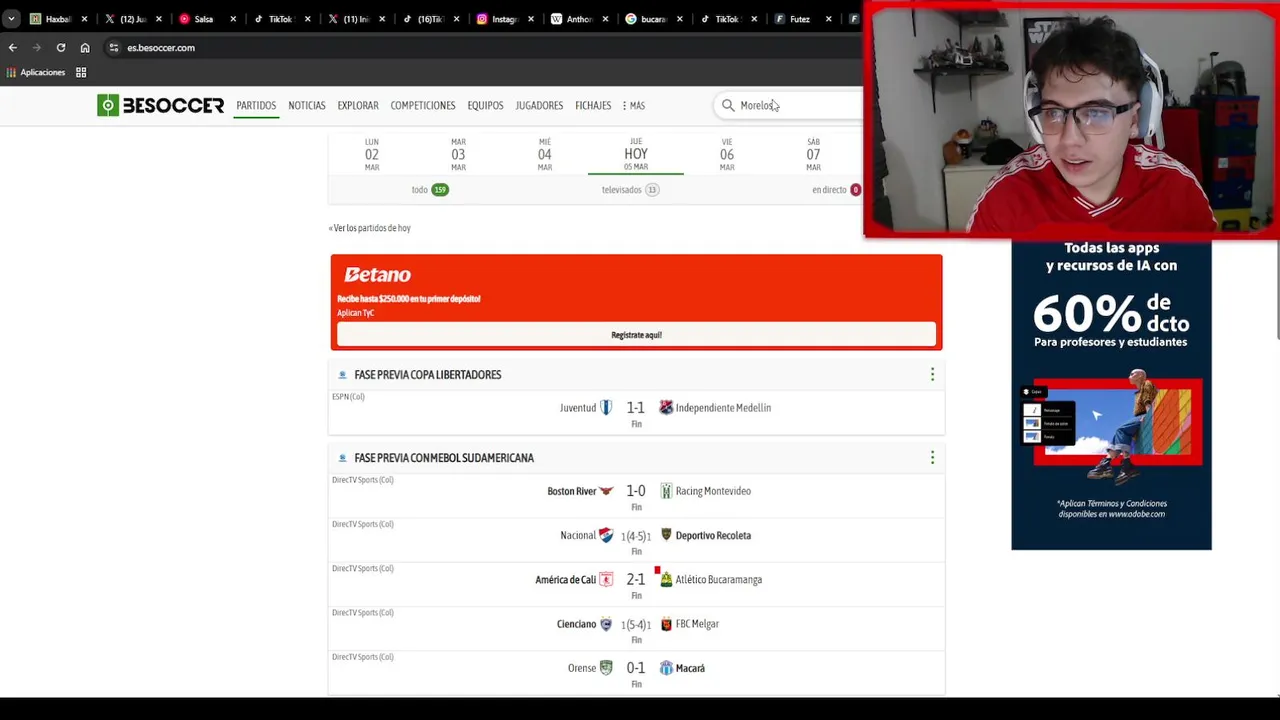This screenshot has width=1280, height=720.
Task: Open the Competiciones menu
Action: 423,105
